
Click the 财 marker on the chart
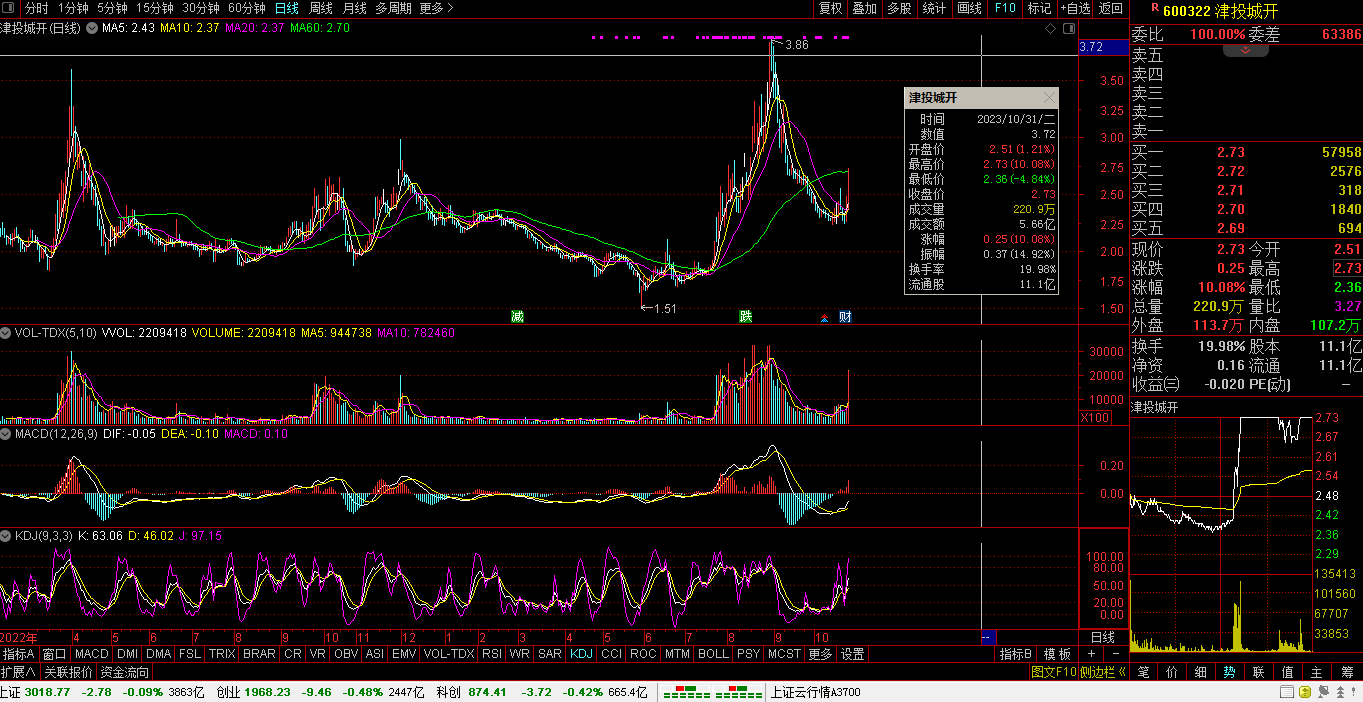click(845, 317)
